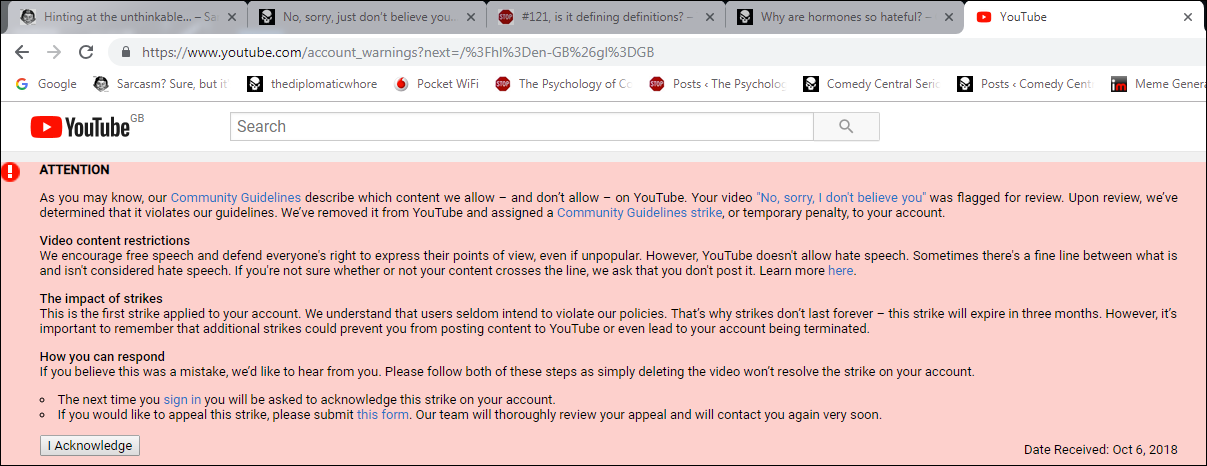1207x466 pixels.
Task: Reload the page with refresh icon
Action: coord(86,52)
